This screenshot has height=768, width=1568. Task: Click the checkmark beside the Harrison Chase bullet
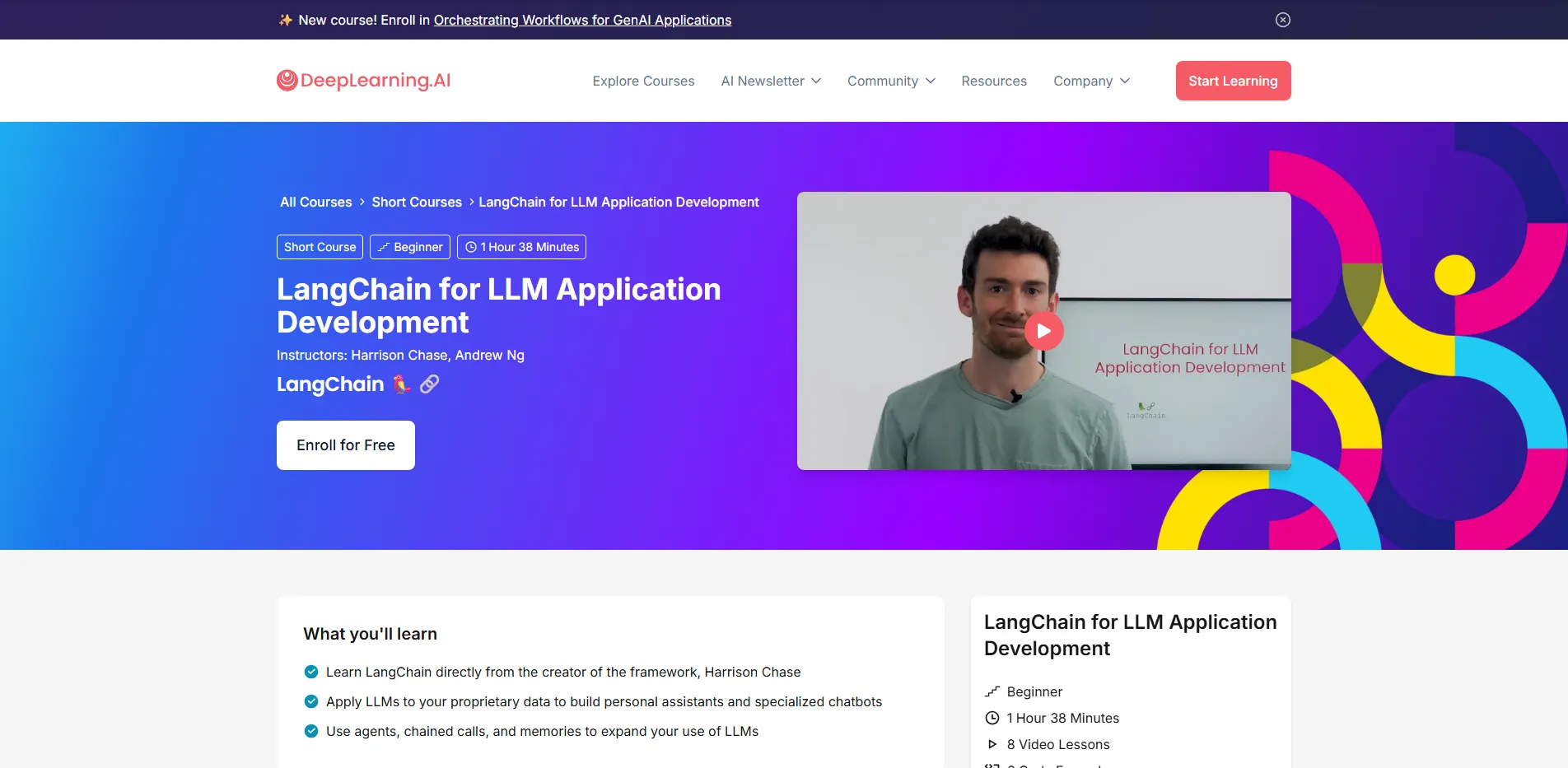coord(311,672)
